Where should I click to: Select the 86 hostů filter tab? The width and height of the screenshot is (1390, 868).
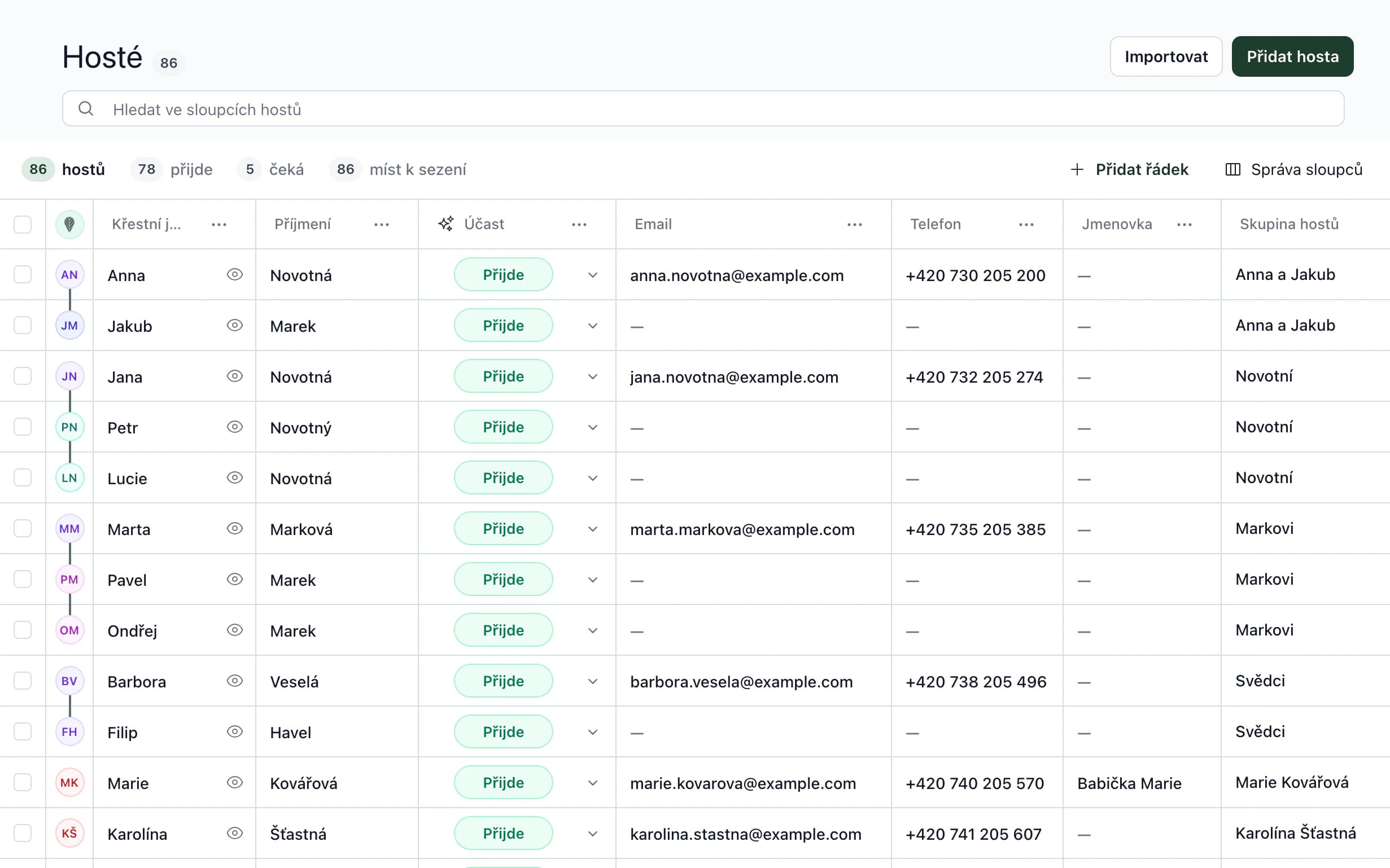[64, 169]
